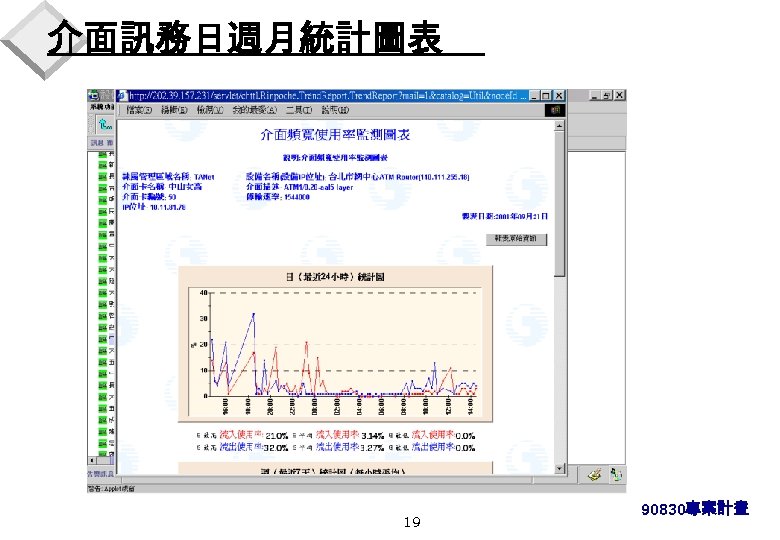Viewport: 780px width, 540px height.
Task: Click the interface card name 中山女高
Action: click(185, 187)
